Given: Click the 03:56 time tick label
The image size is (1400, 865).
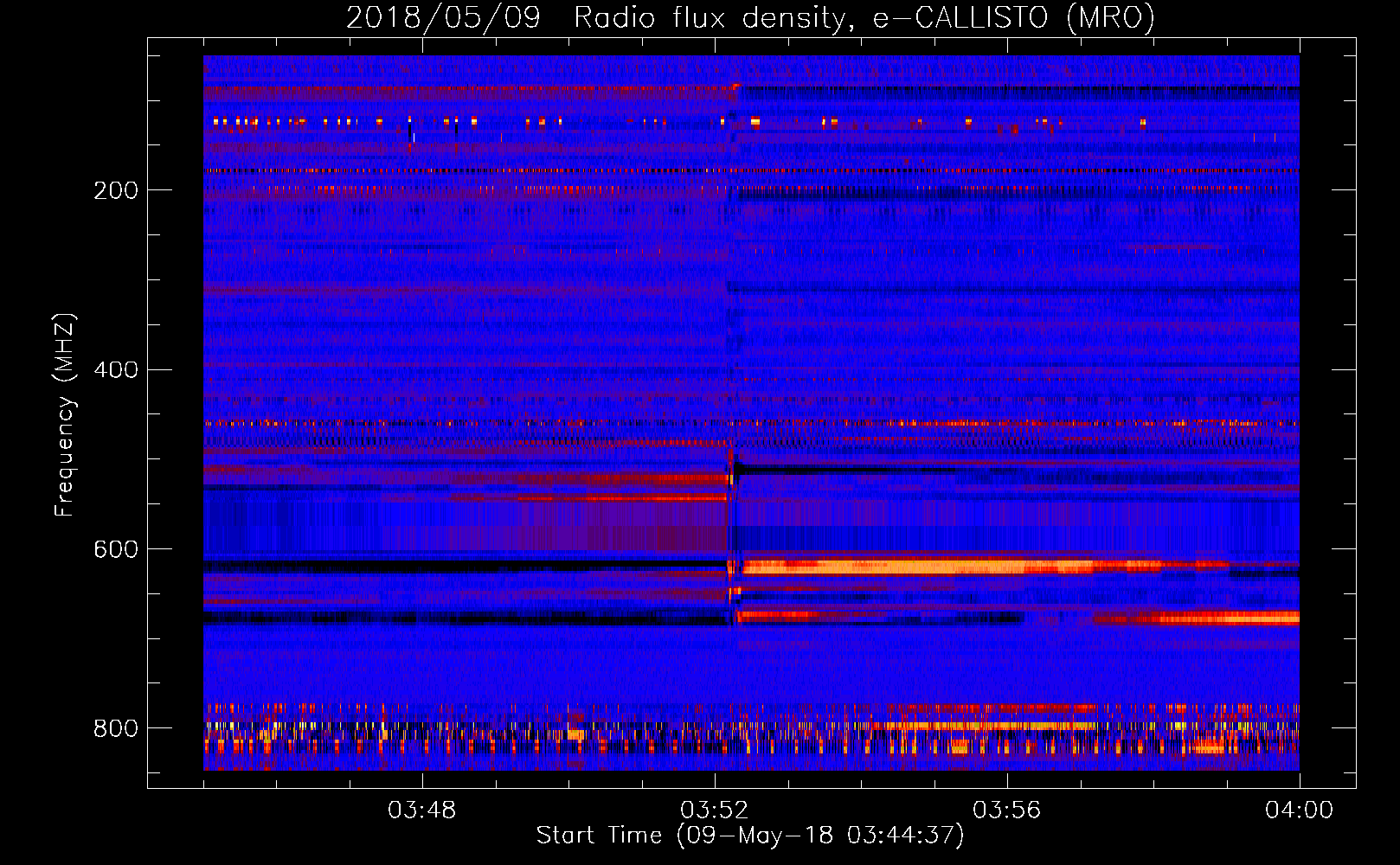Looking at the screenshot, I should click(1007, 811).
